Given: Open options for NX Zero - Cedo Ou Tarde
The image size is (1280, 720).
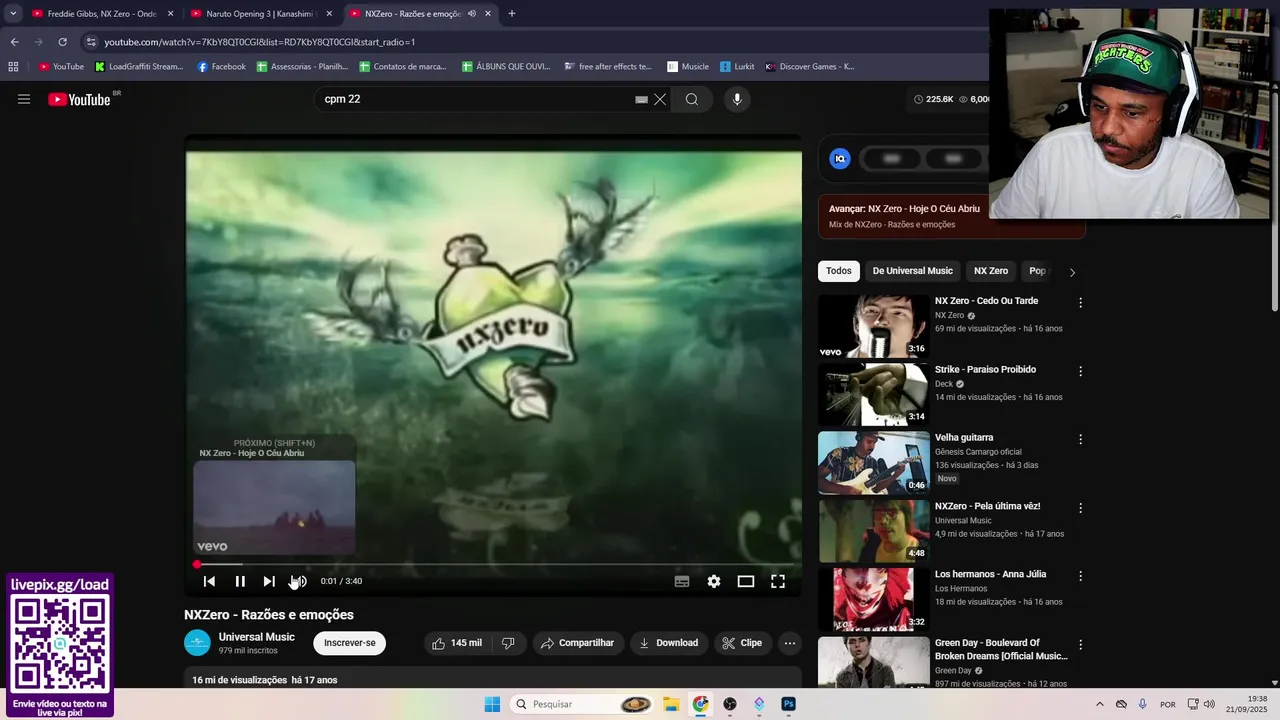Looking at the screenshot, I should pyautogui.click(x=1080, y=303).
